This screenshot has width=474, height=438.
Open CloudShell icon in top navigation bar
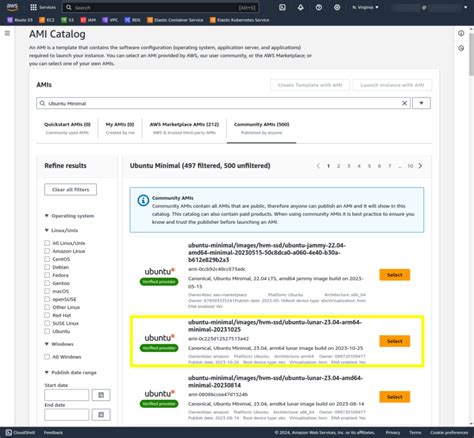282,7
